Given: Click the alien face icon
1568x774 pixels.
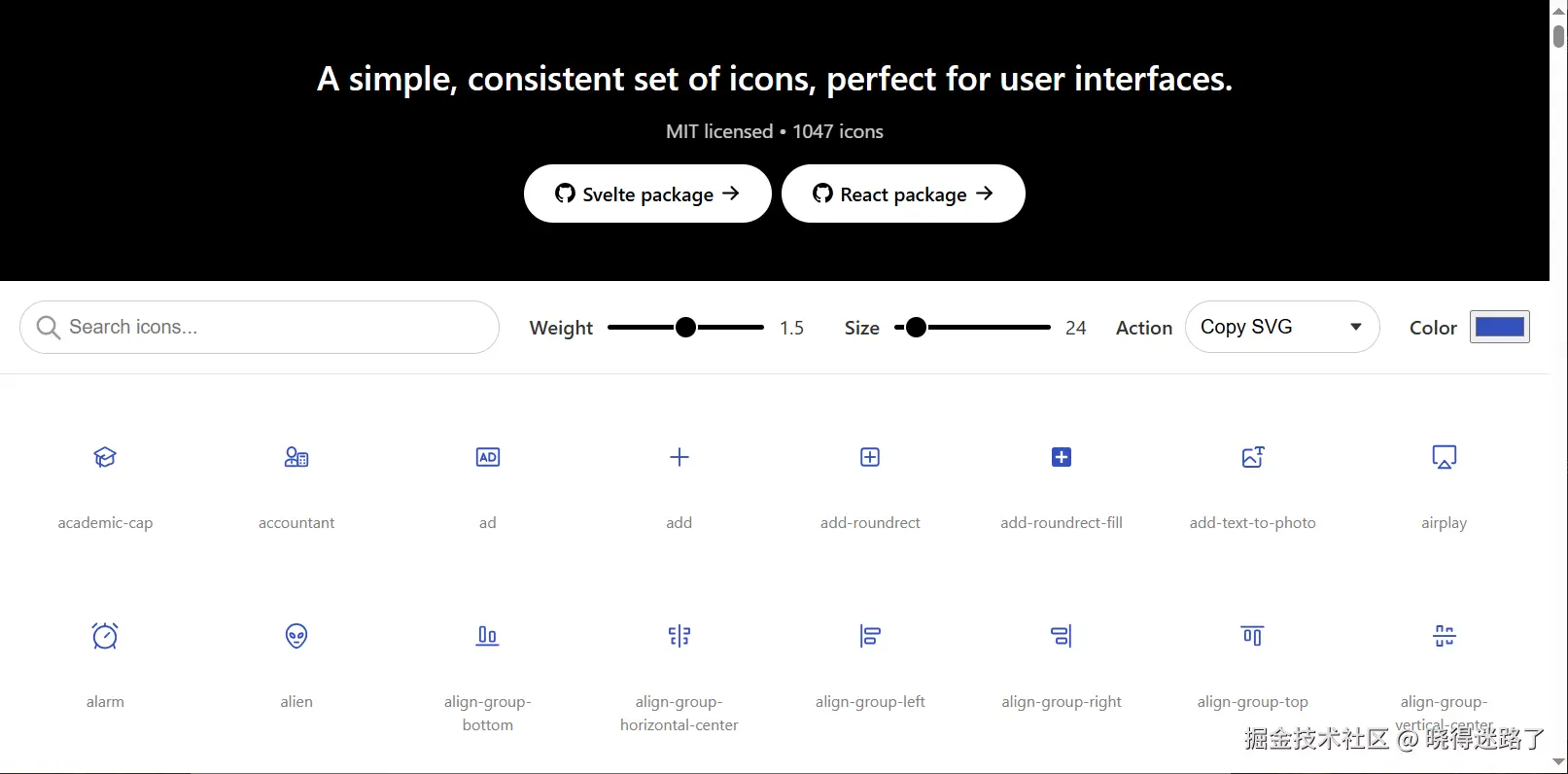Looking at the screenshot, I should coord(296,636).
